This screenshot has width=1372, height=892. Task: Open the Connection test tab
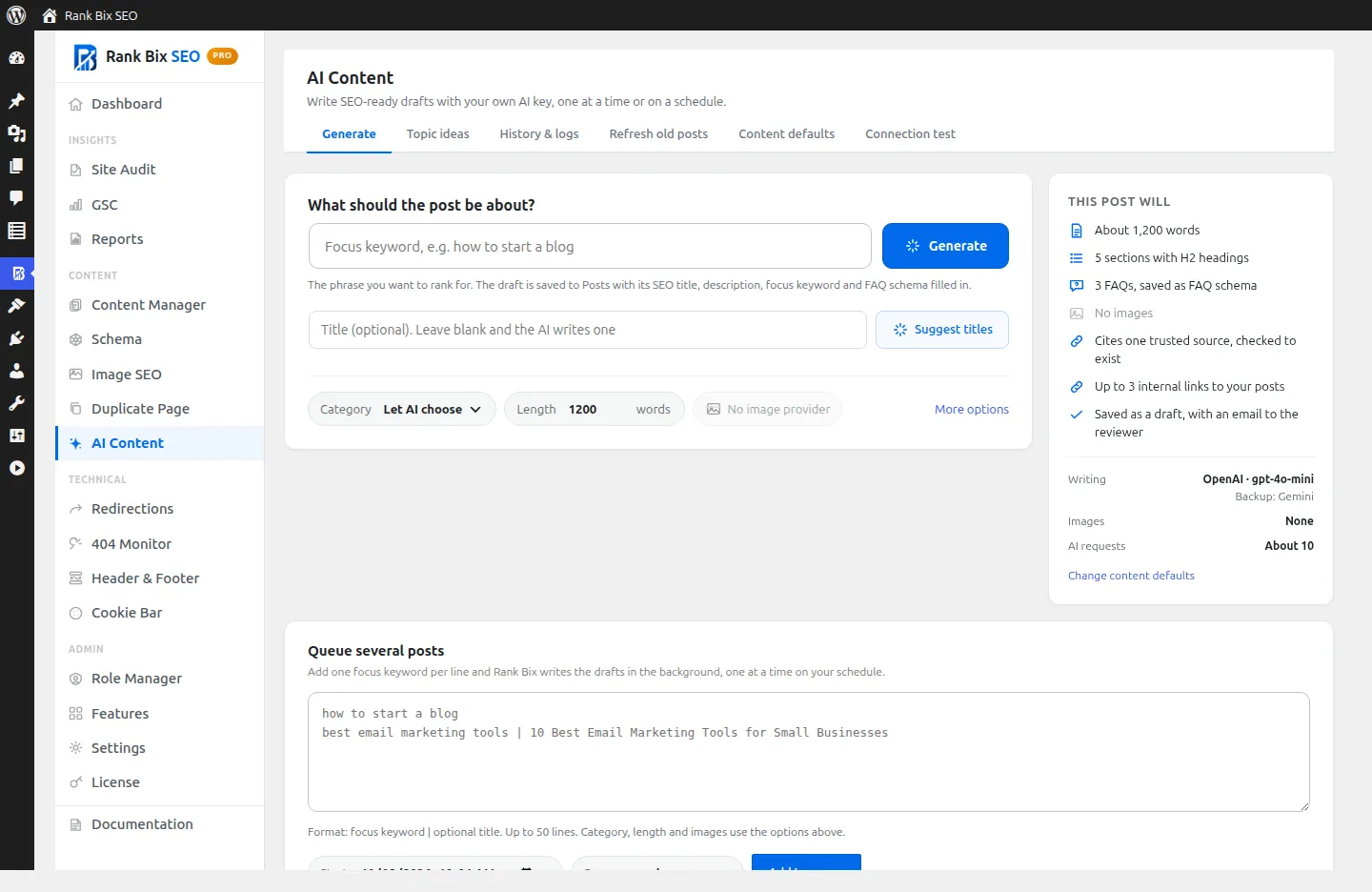click(x=910, y=134)
